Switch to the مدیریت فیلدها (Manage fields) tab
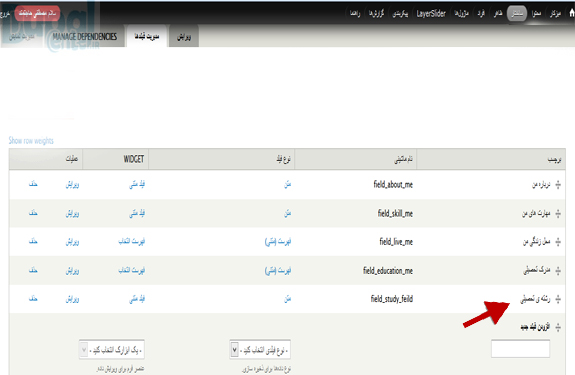 pyautogui.click(x=147, y=37)
